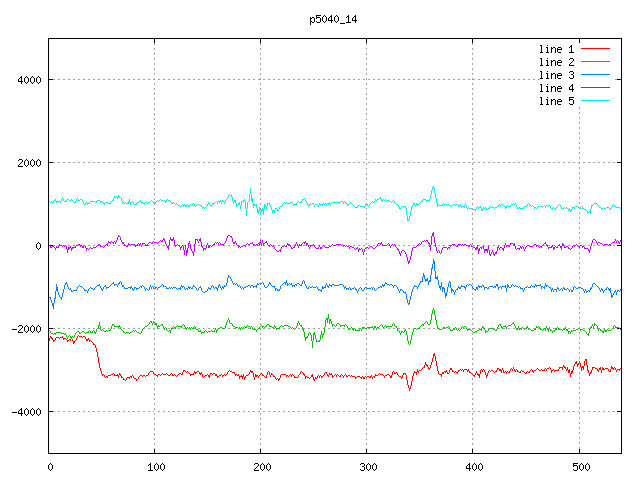Viewport: 640px width, 480px height.
Task: Click the chart title p5040_14
Action: pyautogui.click(x=334, y=19)
